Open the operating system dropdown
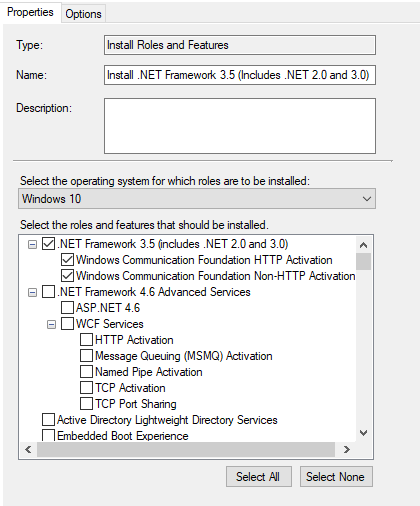Screen dimensions: 420x506 tap(197, 199)
